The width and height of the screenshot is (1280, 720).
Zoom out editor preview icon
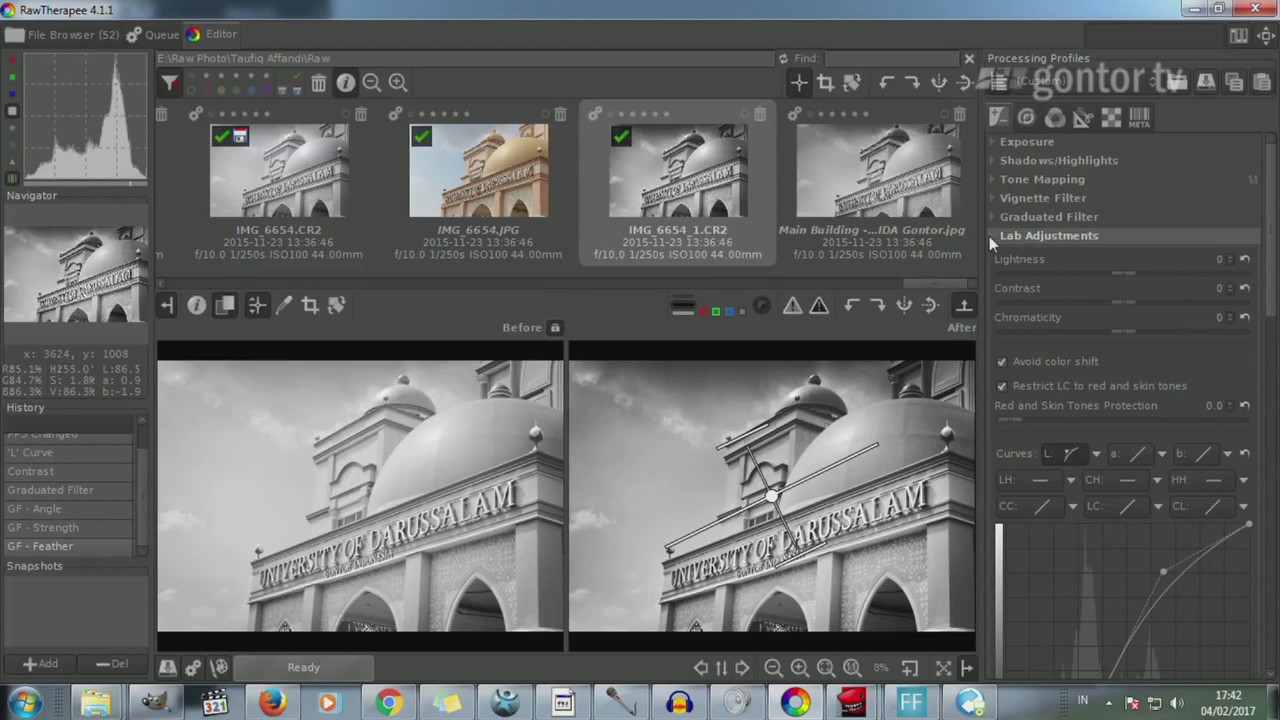(773, 668)
